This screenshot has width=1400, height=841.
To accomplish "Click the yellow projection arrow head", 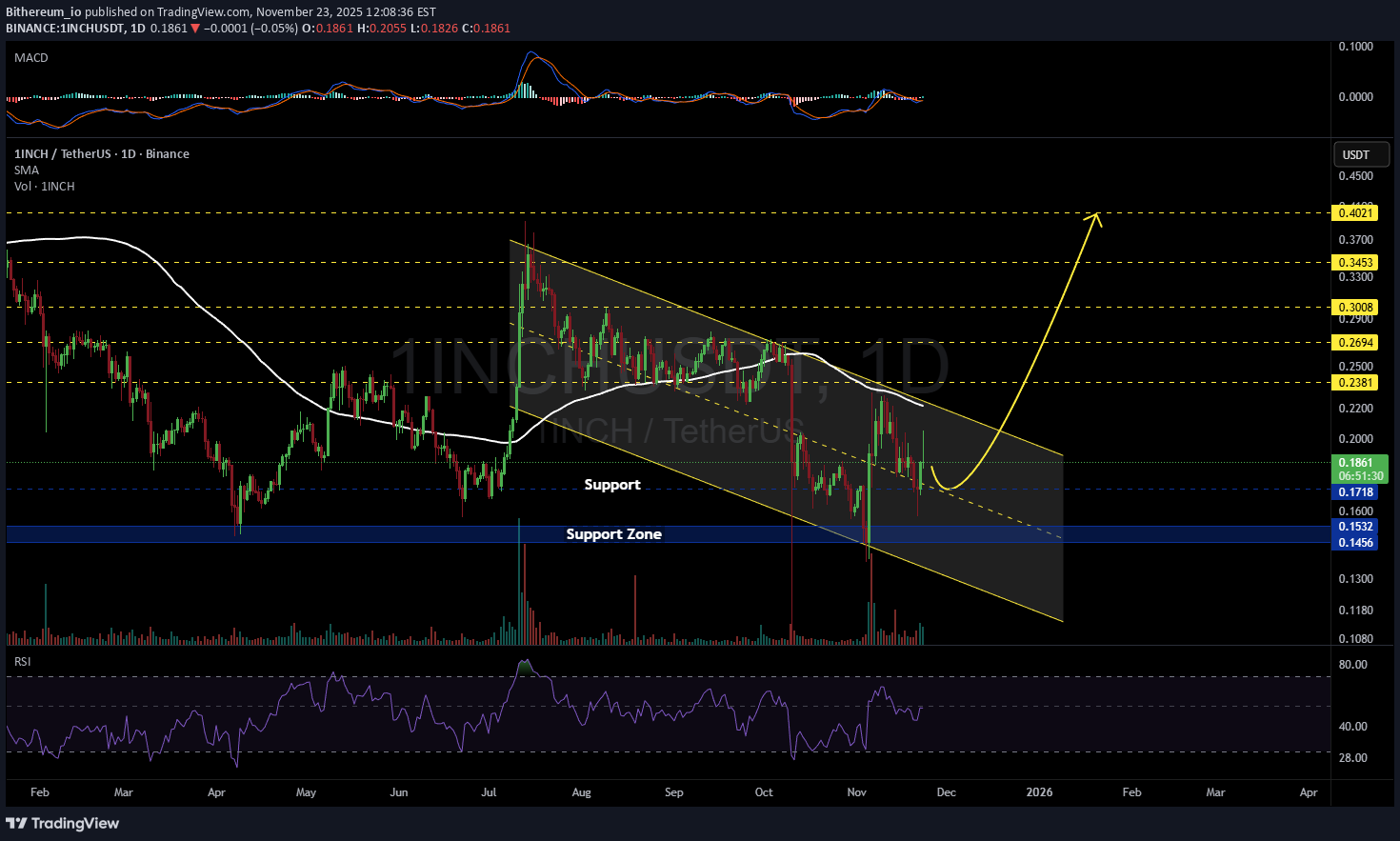I will click(x=1097, y=218).
